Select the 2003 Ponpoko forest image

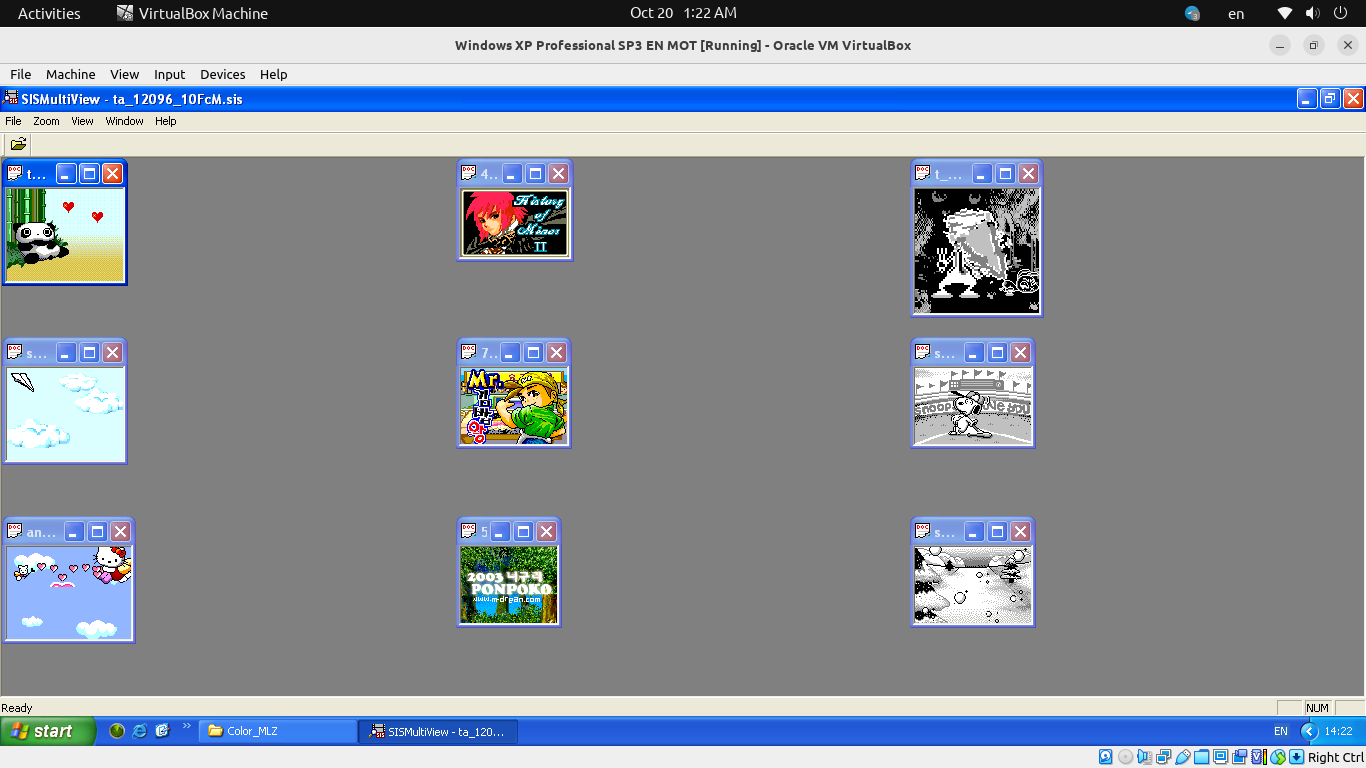[x=509, y=584]
